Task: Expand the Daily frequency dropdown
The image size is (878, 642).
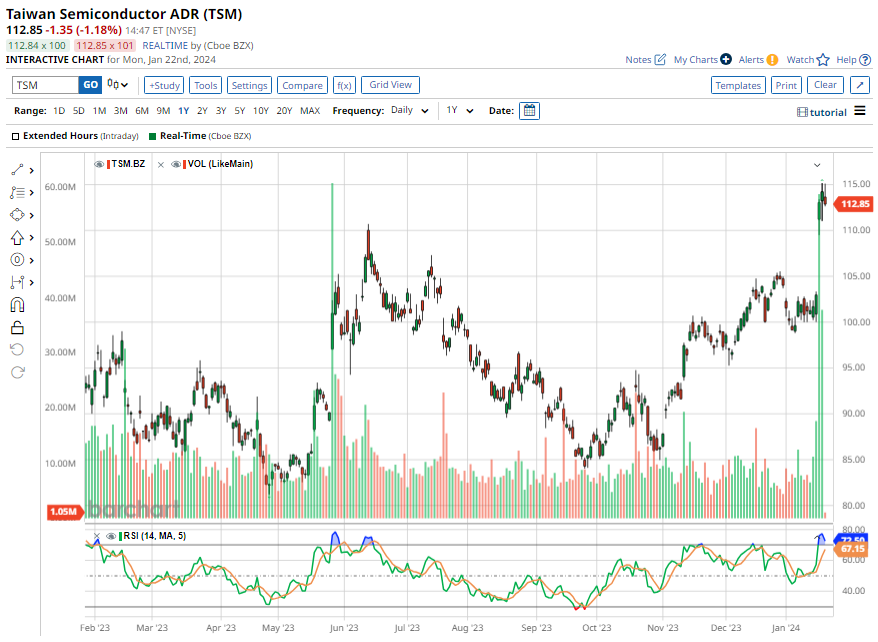Action: (410, 111)
